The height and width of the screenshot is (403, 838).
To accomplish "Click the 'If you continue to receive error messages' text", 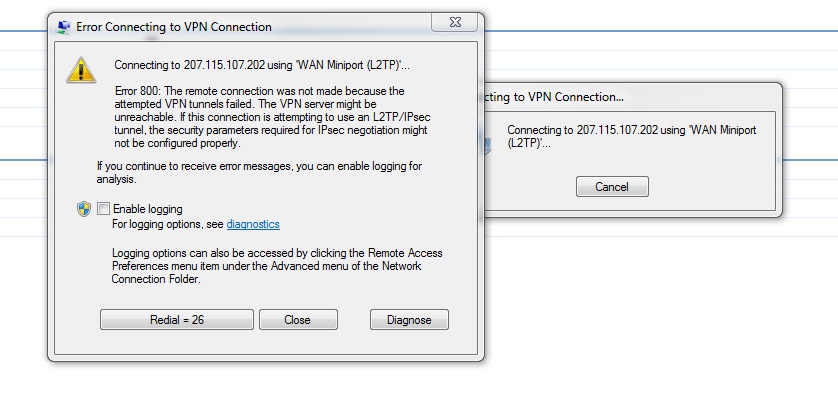I will coord(259,173).
